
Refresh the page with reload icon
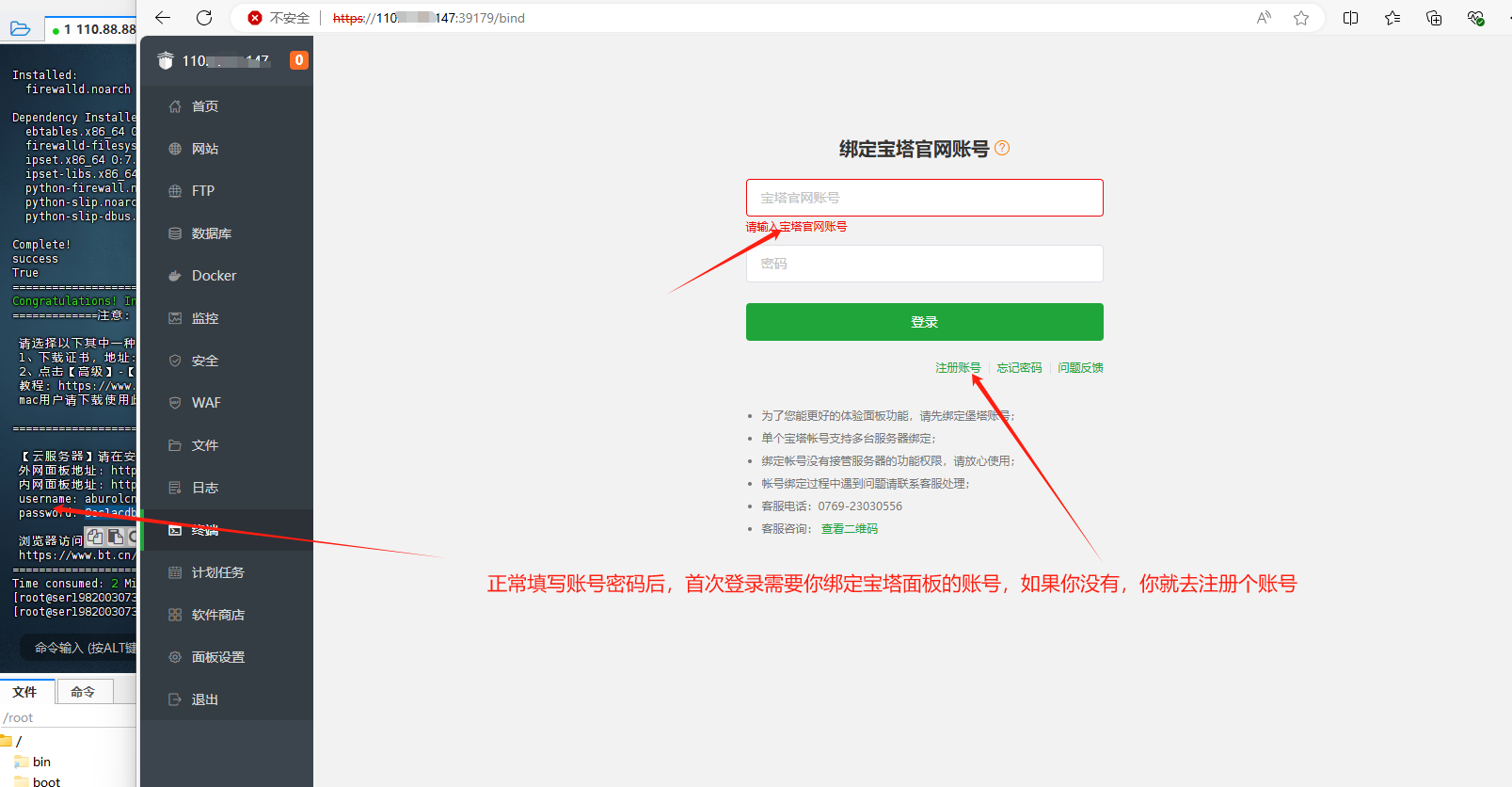tap(204, 18)
